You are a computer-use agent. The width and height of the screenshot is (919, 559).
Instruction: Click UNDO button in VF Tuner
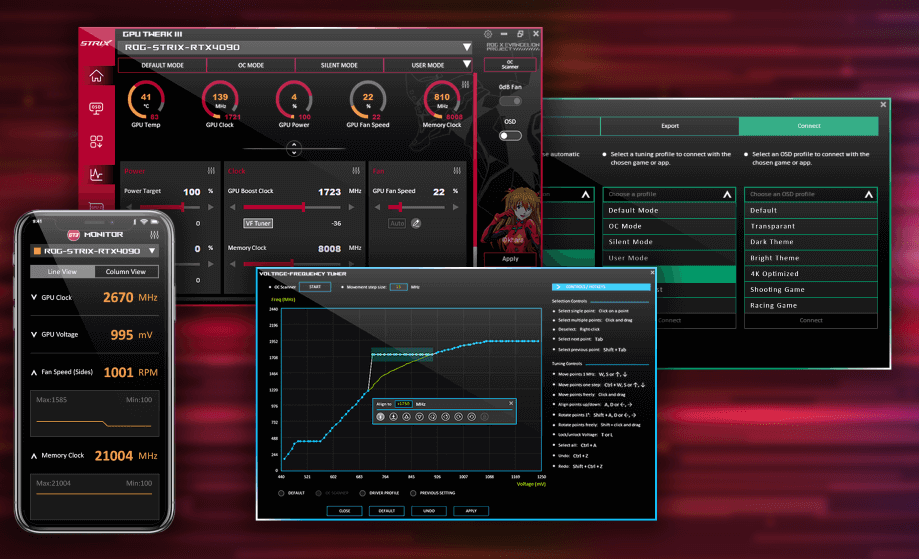pyautogui.click(x=429, y=510)
